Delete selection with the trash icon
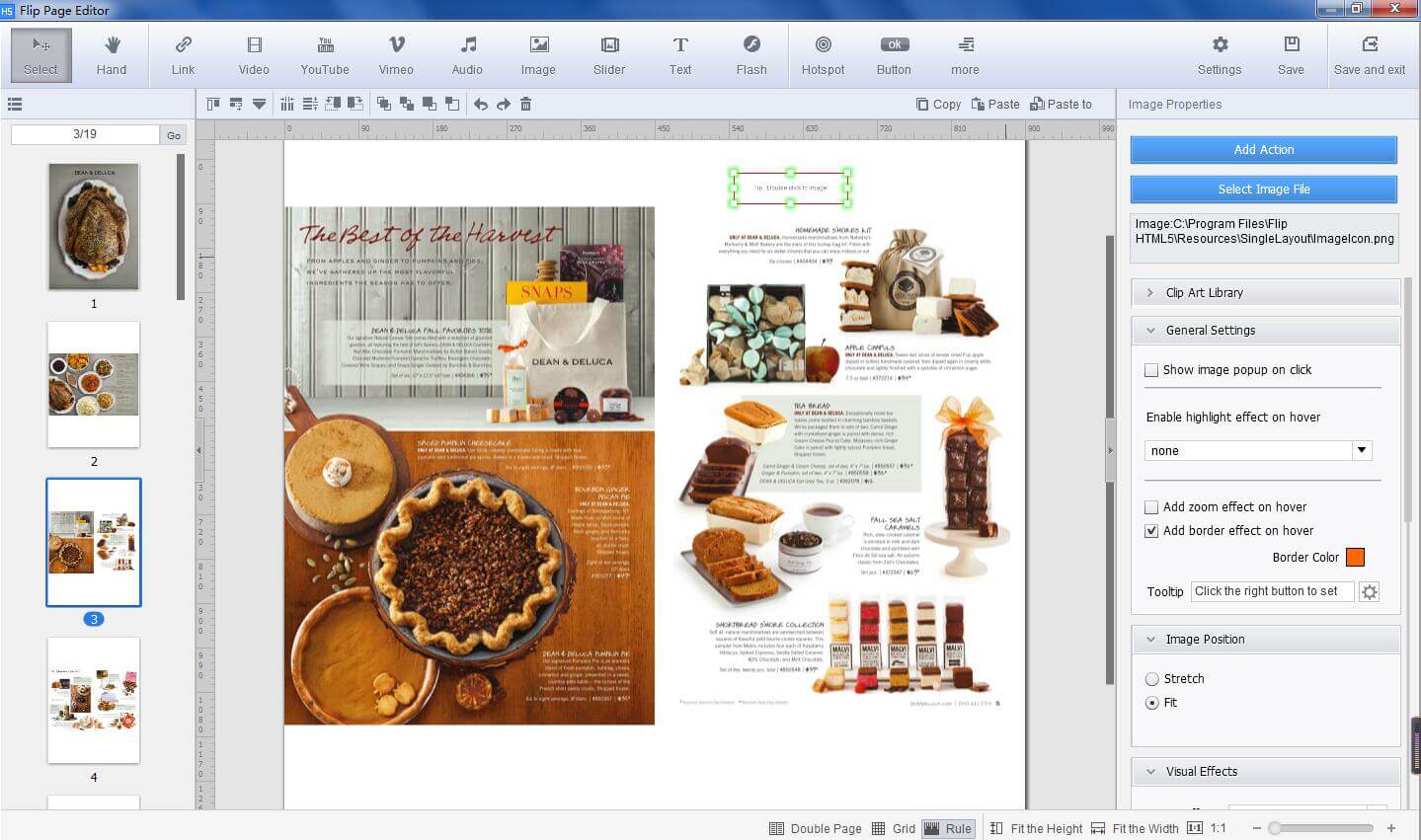This screenshot has height=840, width=1421. point(525,103)
